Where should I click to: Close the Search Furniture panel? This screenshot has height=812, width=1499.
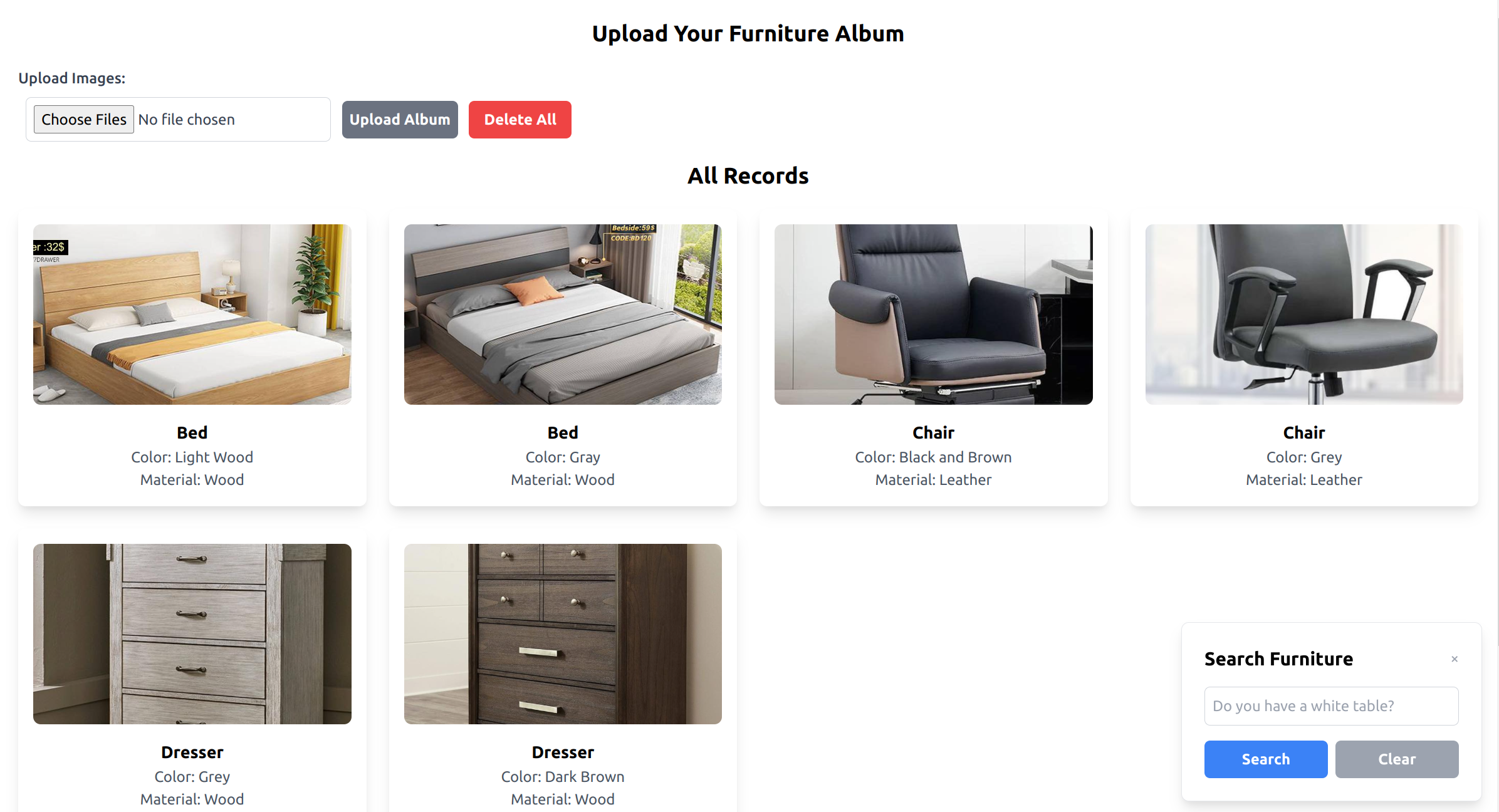coord(1455,658)
